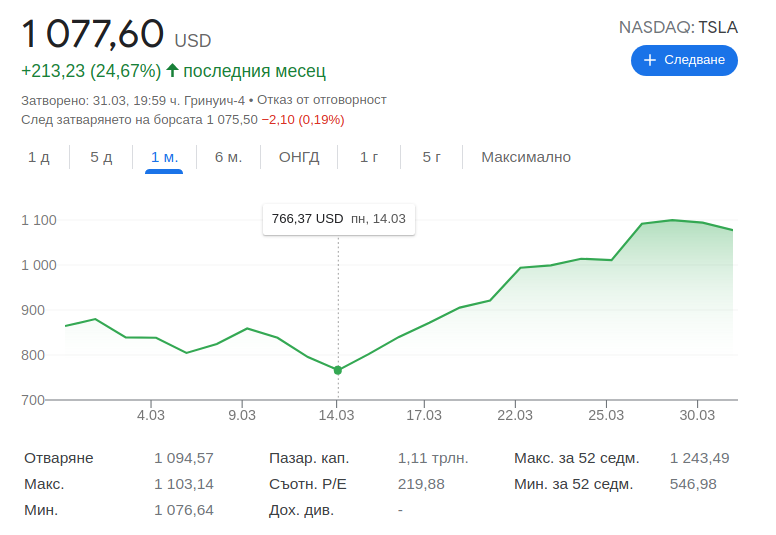776x535 pixels.
Task: Click the 30.03 date on chart axis
Action: point(697,415)
